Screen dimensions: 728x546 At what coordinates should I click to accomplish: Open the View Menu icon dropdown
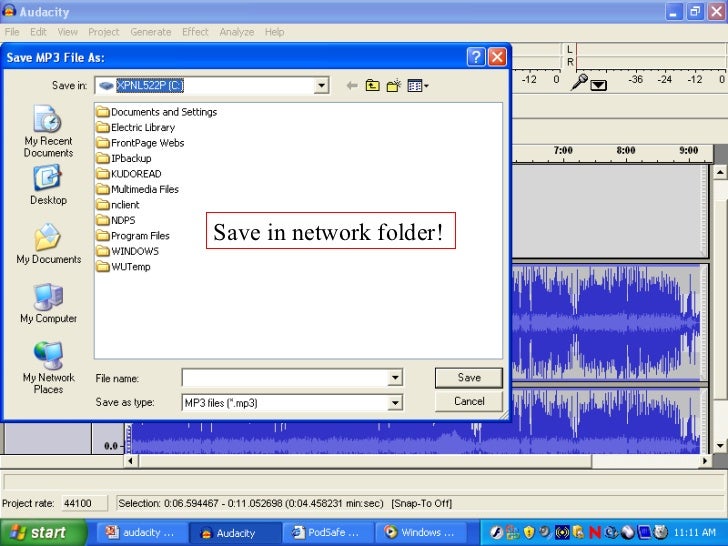coord(418,85)
